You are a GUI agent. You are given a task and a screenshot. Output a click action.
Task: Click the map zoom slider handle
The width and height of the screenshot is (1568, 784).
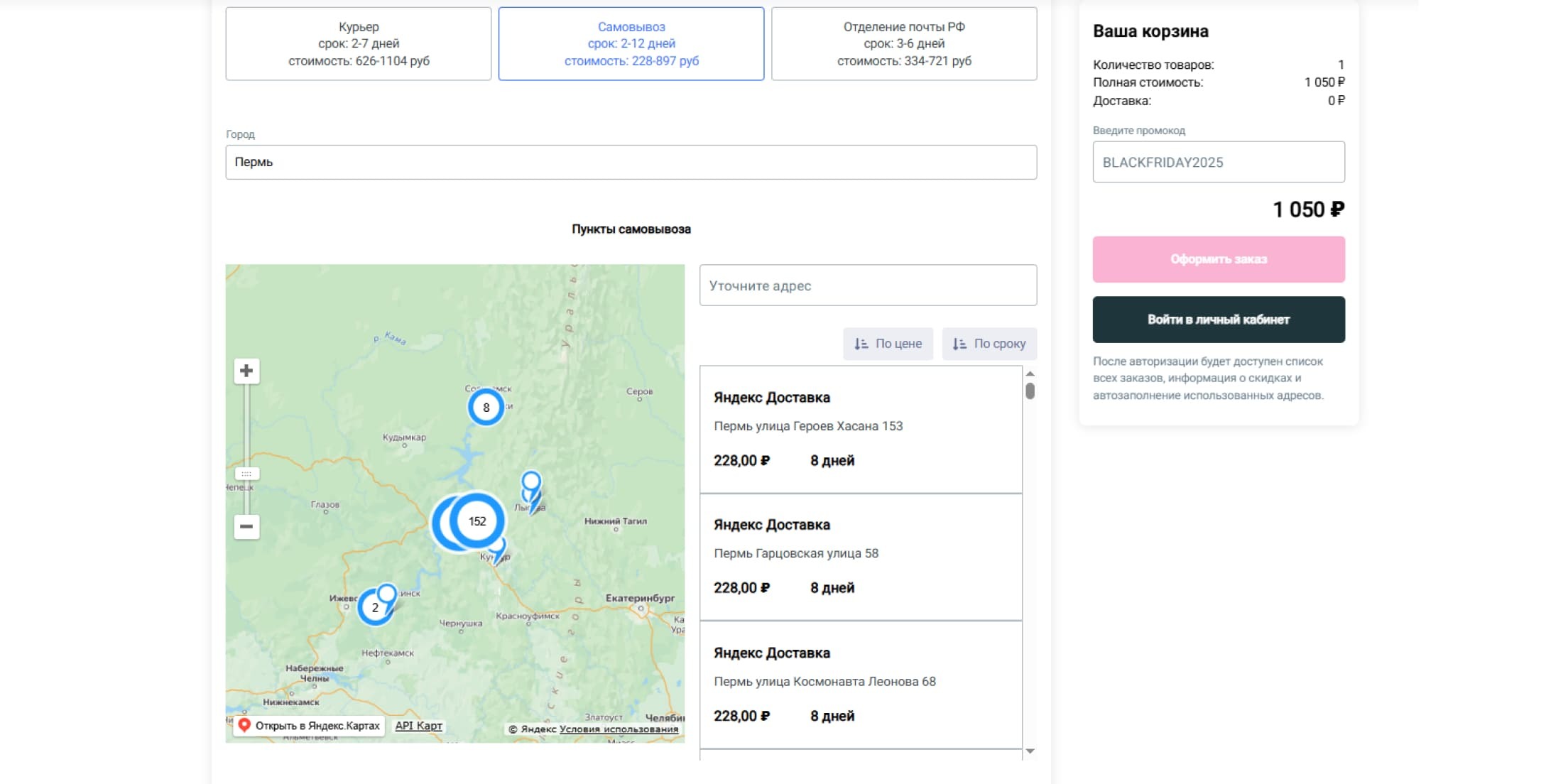click(246, 473)
